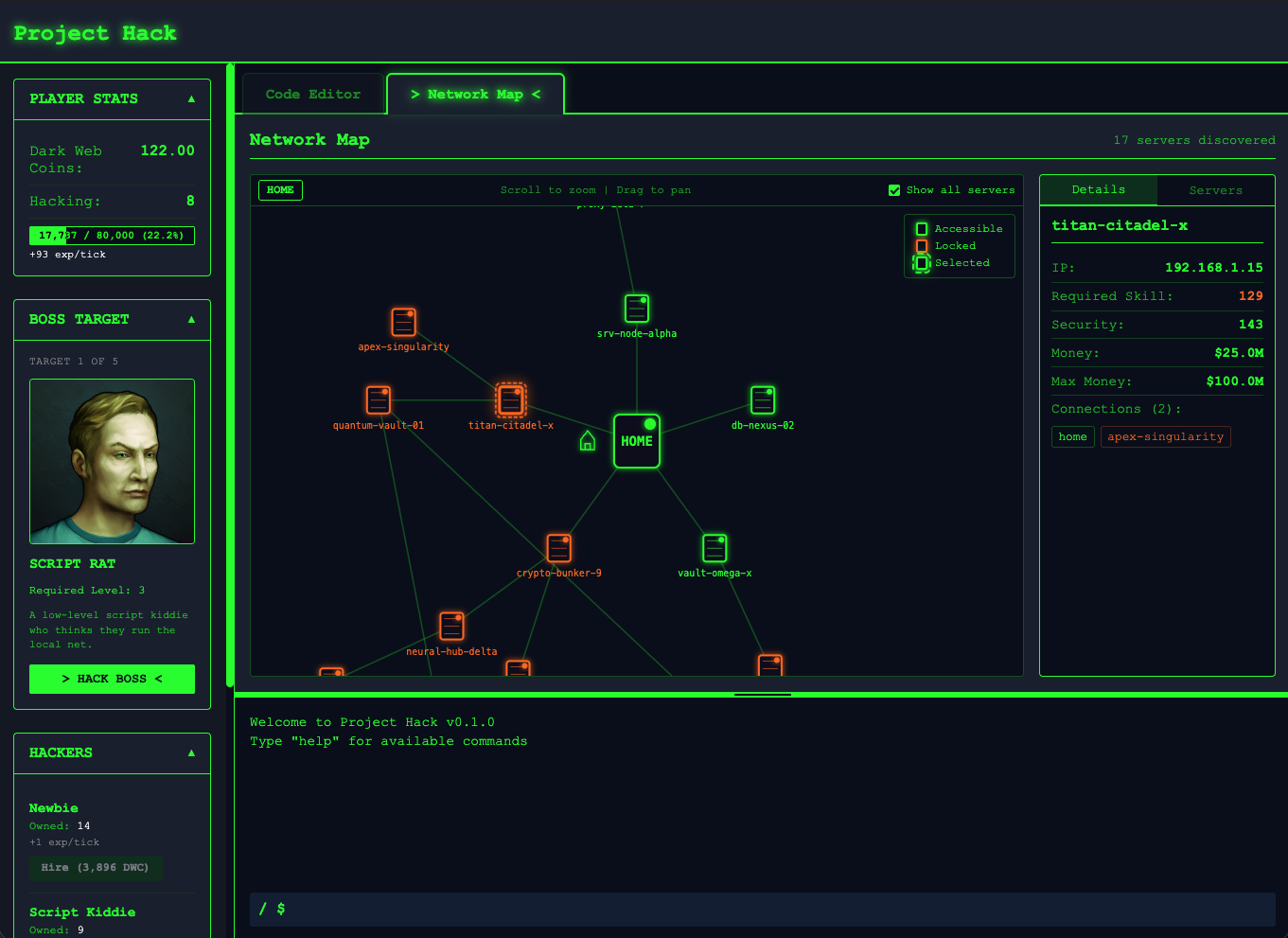Click the small home marker beside HOME node
The height and width of the screenshot is (938, 1288).
pos(587,441)
